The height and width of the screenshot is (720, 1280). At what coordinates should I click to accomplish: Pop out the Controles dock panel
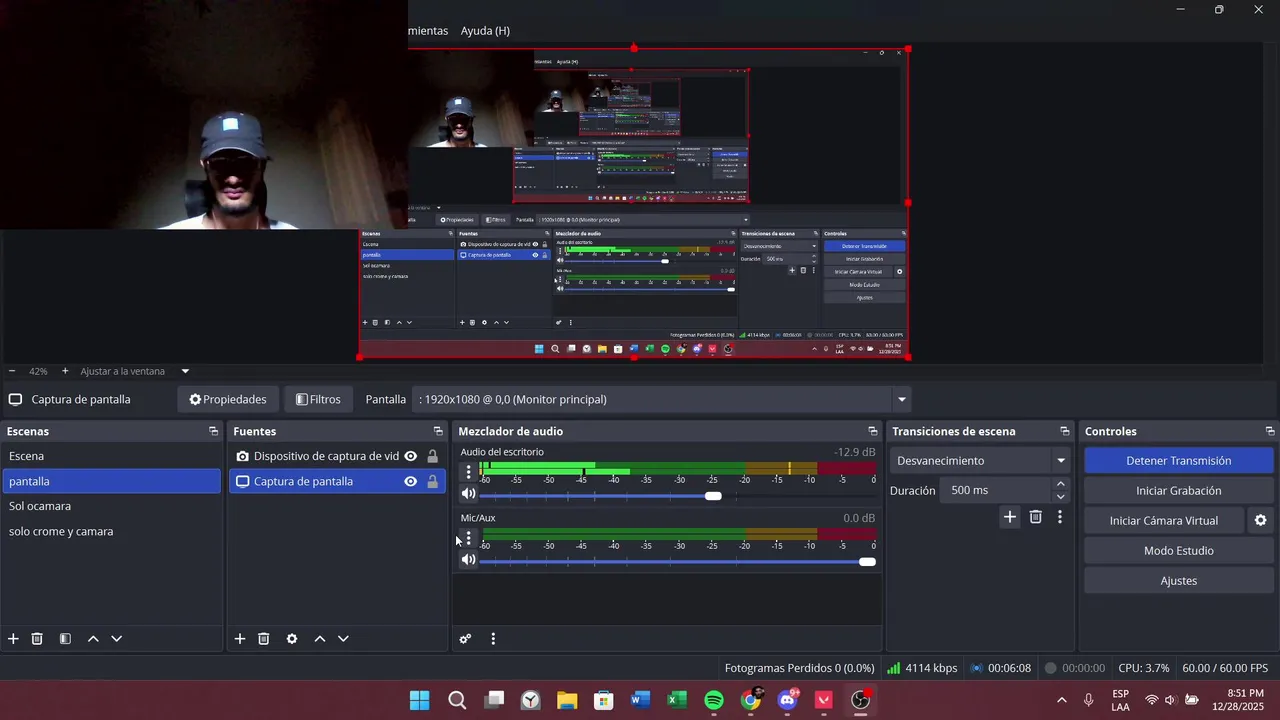(x=1270, y=431)
